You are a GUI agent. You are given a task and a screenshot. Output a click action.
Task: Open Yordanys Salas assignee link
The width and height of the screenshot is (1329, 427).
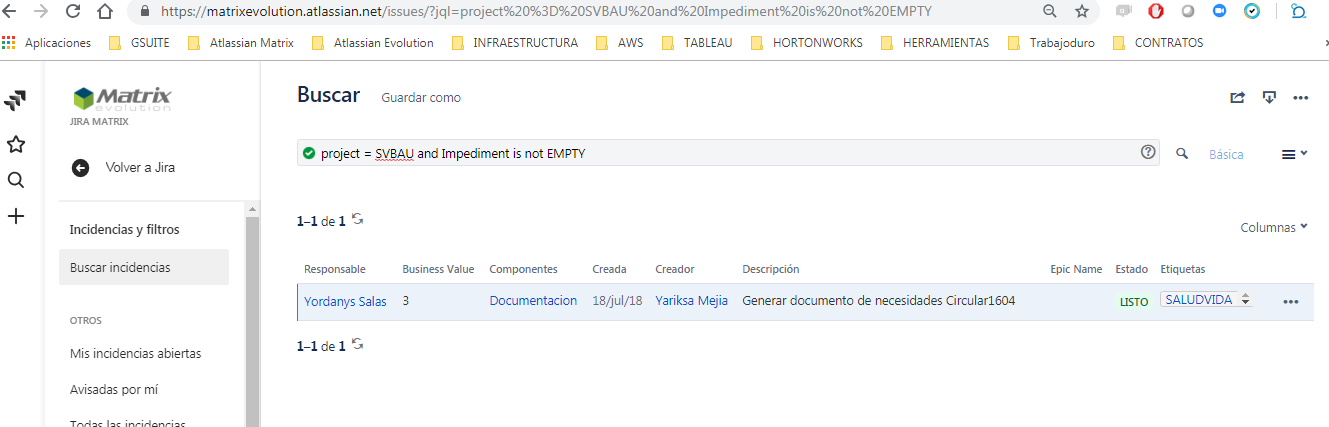(x=345, y=301)
